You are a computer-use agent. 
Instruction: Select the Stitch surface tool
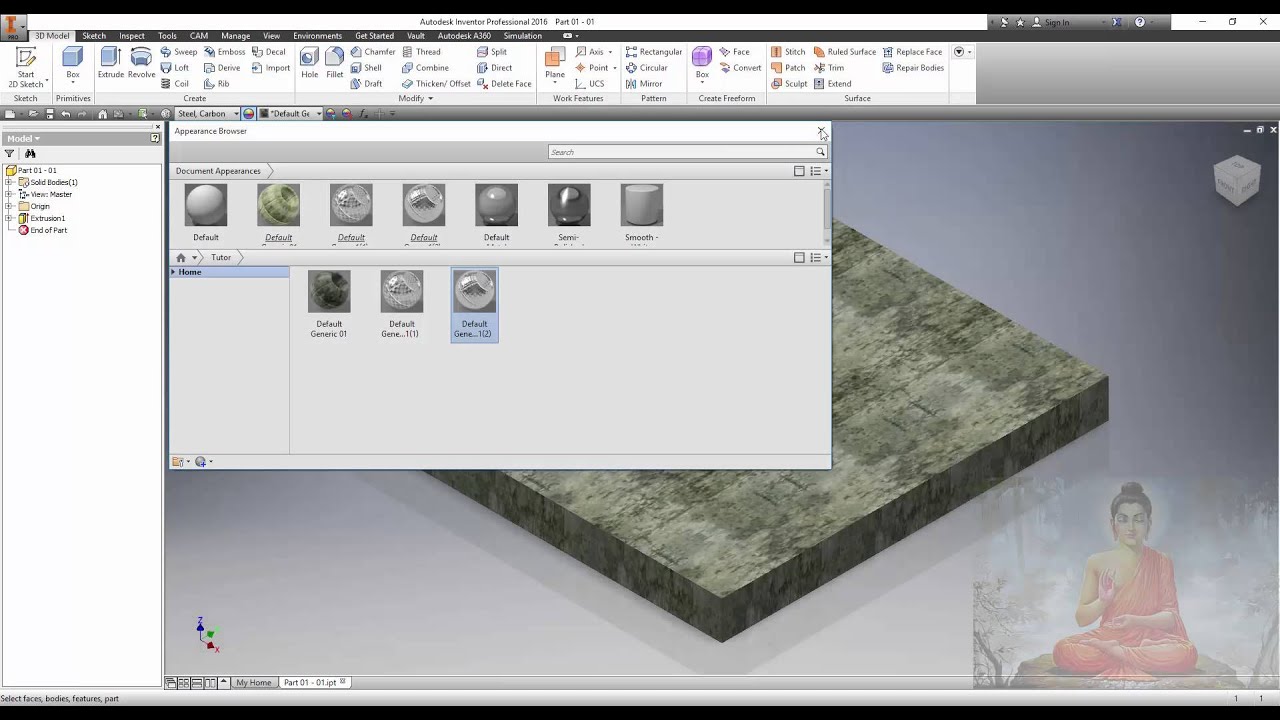[788, 52]
